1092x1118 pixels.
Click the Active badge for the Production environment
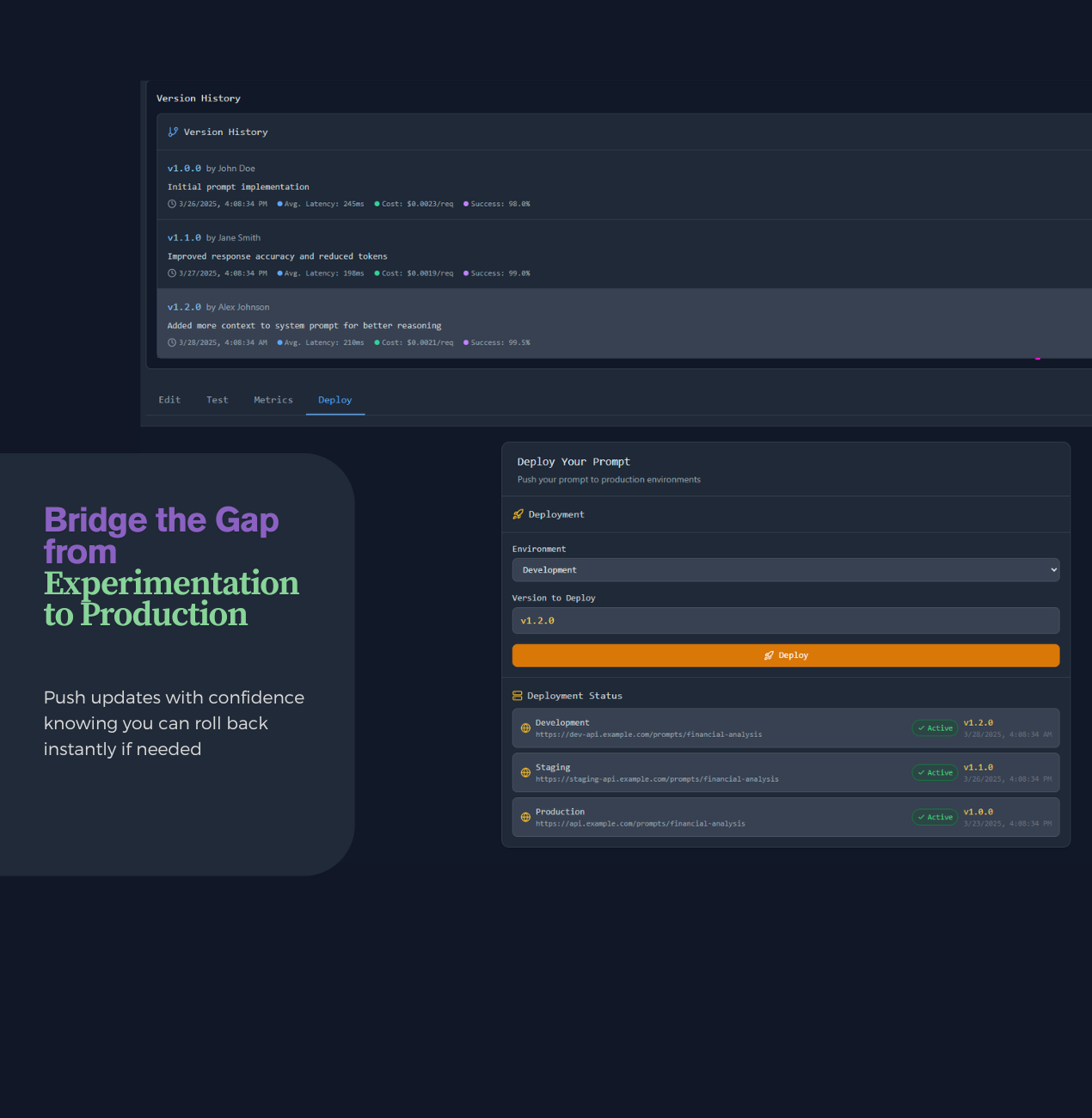935,817
